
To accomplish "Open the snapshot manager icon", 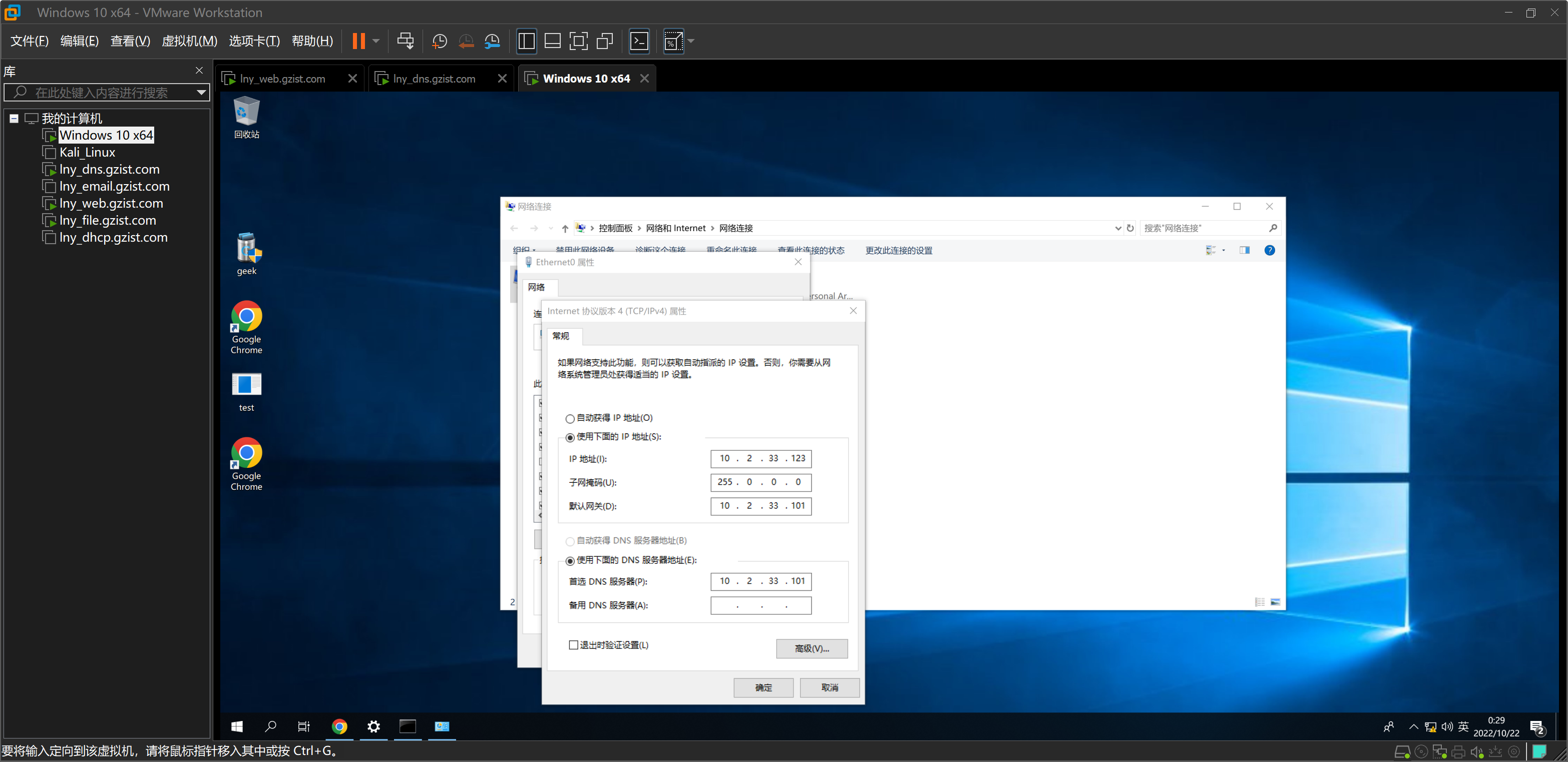I will (x=493, y=42).
